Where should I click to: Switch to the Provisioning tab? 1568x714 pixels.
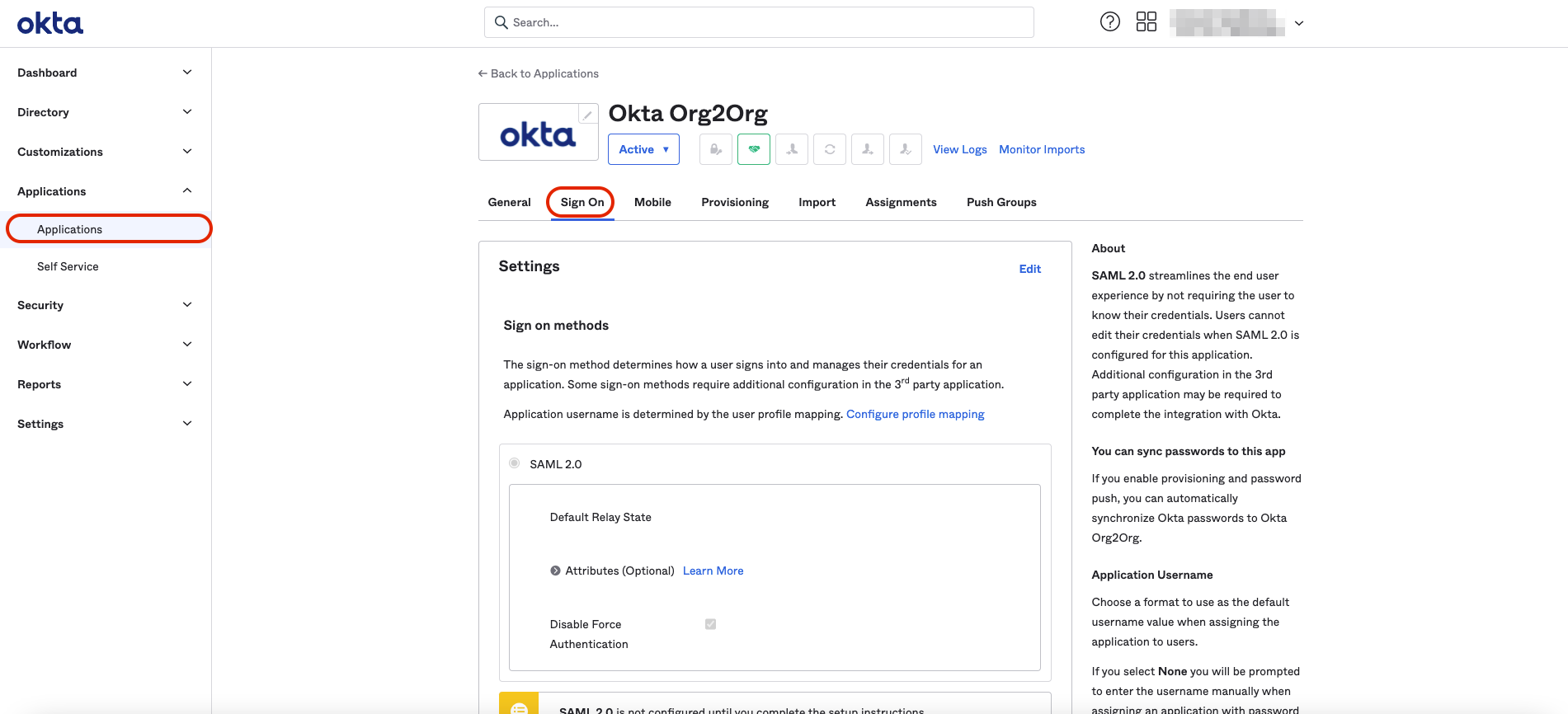(x=734, y=202)
